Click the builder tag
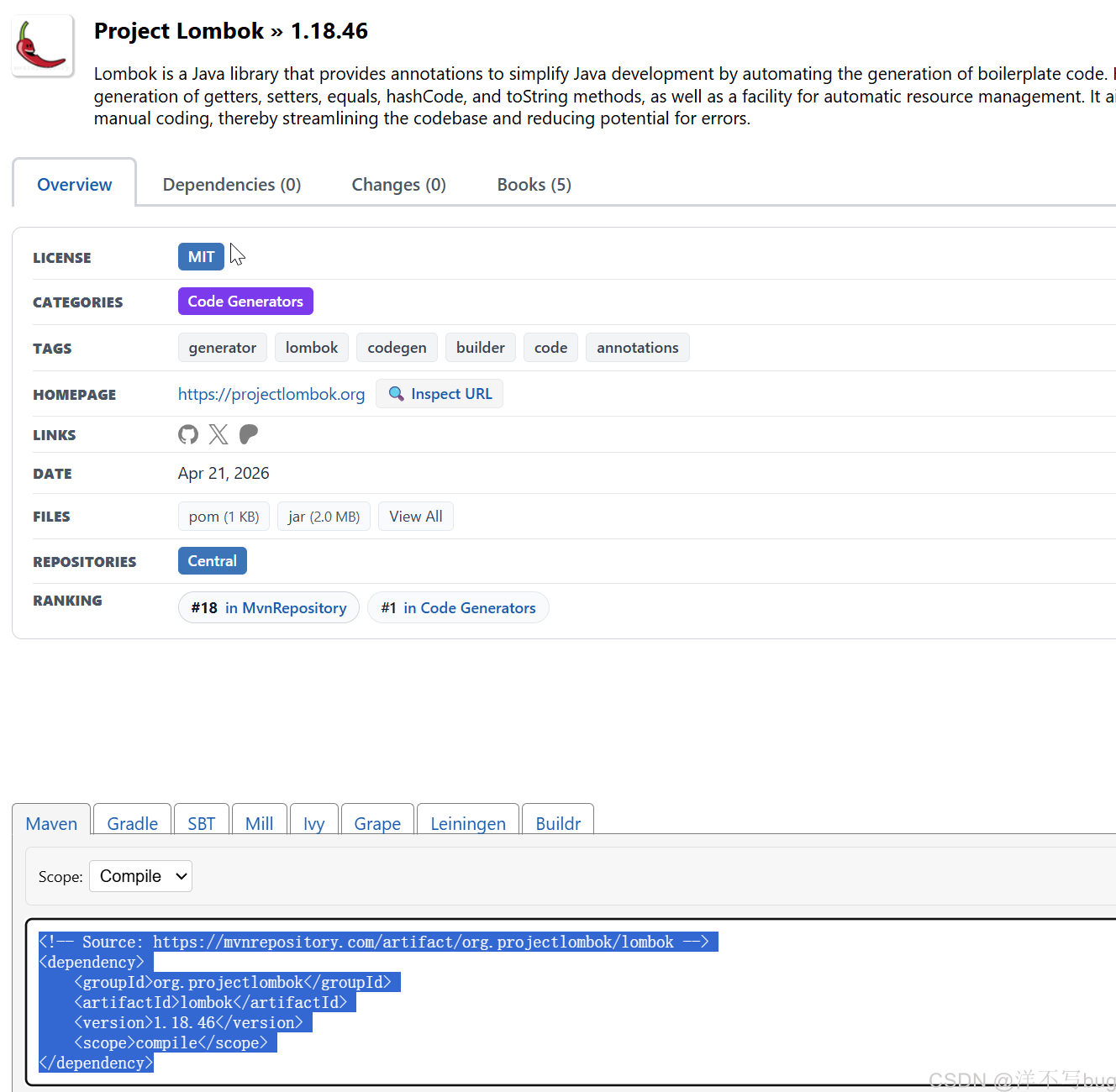 click(x=481, y=348)
